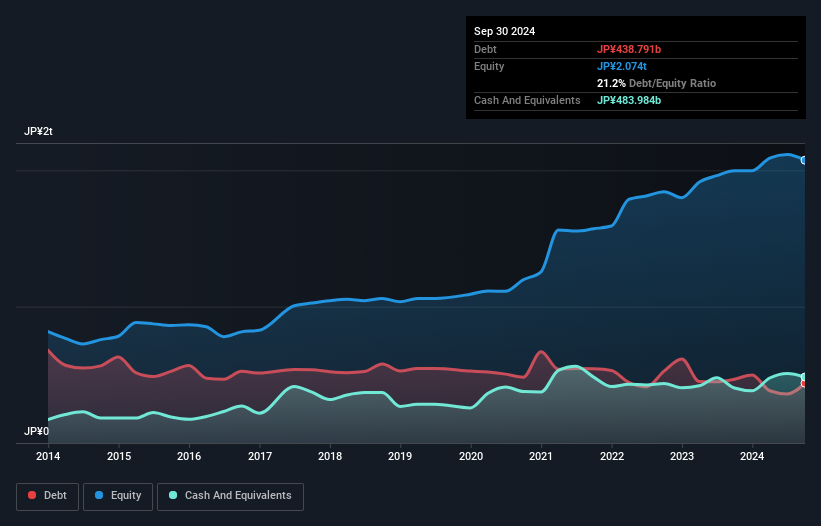
Task: Click the 2020 x-axis label
Action: pyautogui.click(x=471, y=456)
